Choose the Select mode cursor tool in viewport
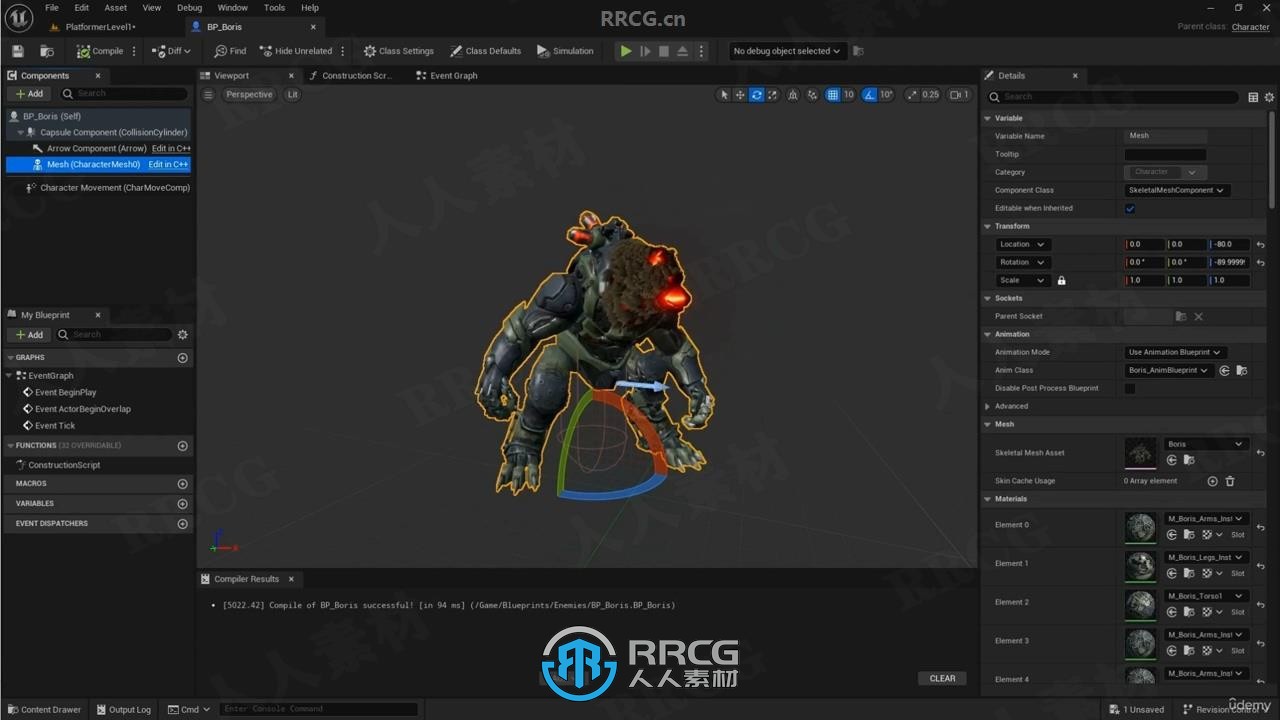The height and width of the screenshot is (720, 1280). tap(724, 95)
